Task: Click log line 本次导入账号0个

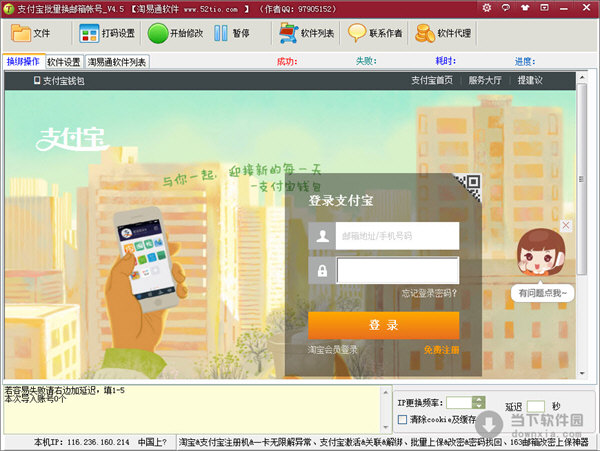Action: tap(35, 399)
